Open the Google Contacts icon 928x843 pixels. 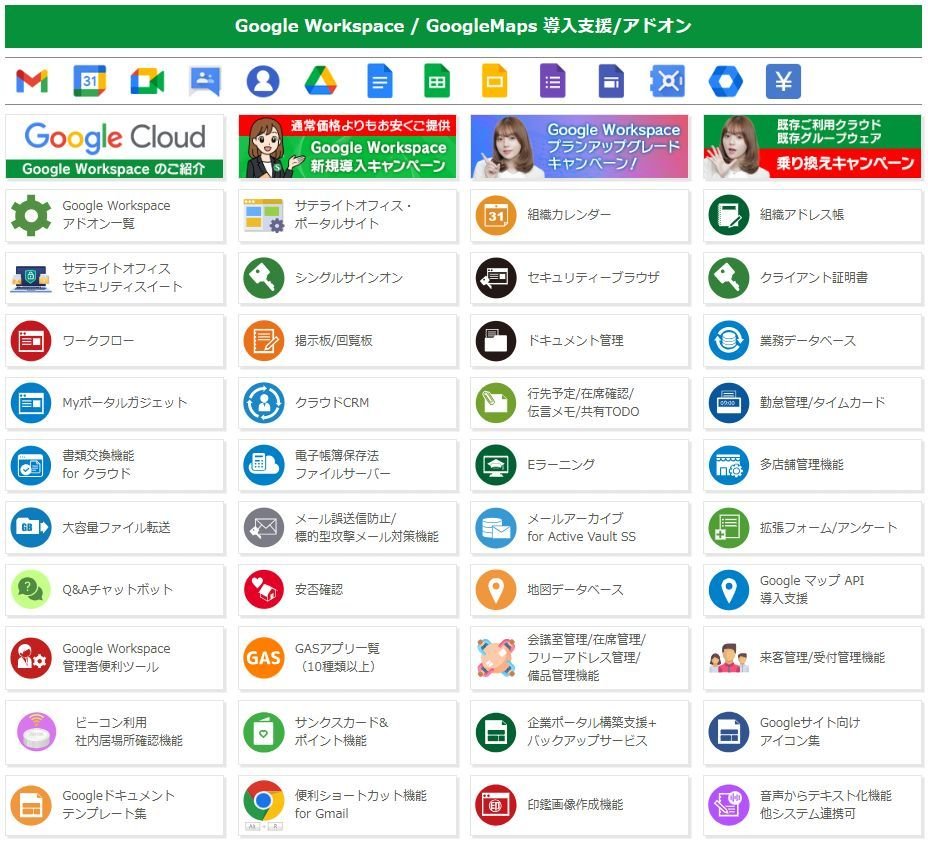coord(263,81)
